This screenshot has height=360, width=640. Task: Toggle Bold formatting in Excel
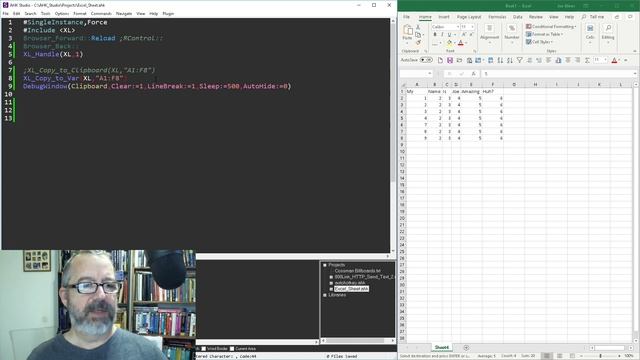click(x=435, y=35)
